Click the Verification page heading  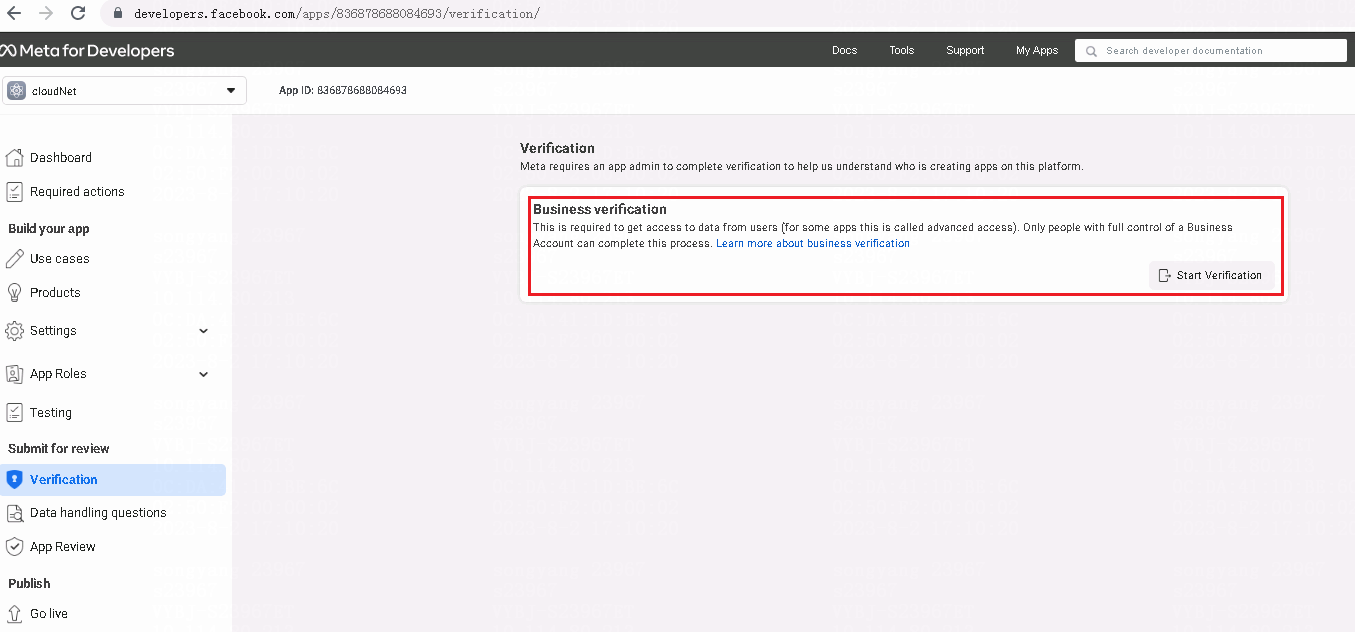(557, 148)
